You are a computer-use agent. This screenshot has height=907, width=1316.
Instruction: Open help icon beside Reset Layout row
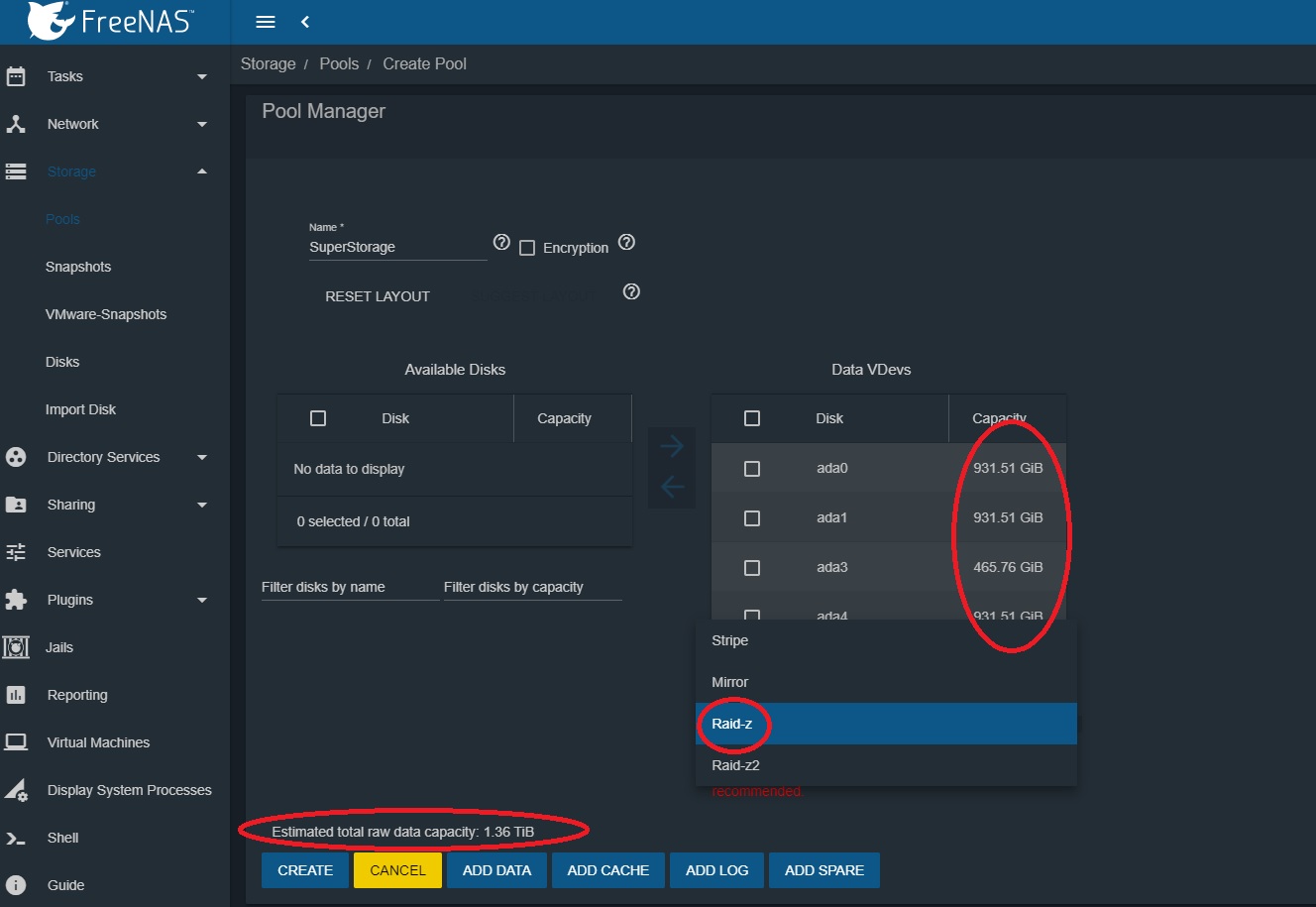(631, 292)
